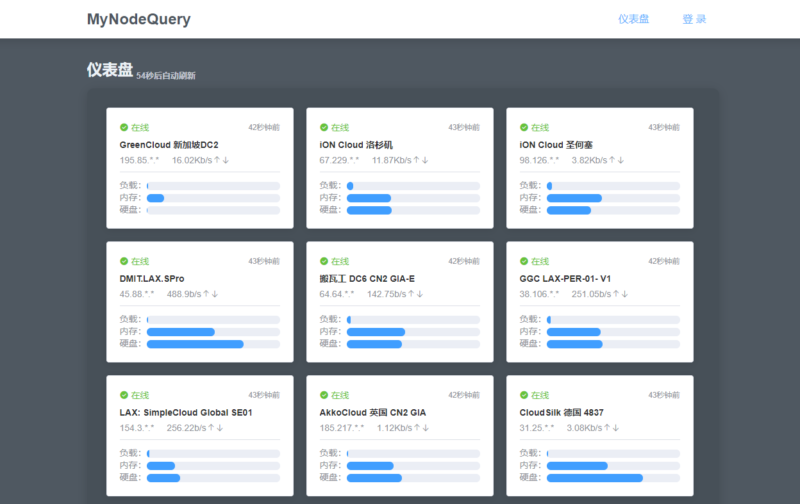Click online status icon on CloudSilk 德国 4837
This screenshot has height=504, width=800.
(x=524, y=396)
